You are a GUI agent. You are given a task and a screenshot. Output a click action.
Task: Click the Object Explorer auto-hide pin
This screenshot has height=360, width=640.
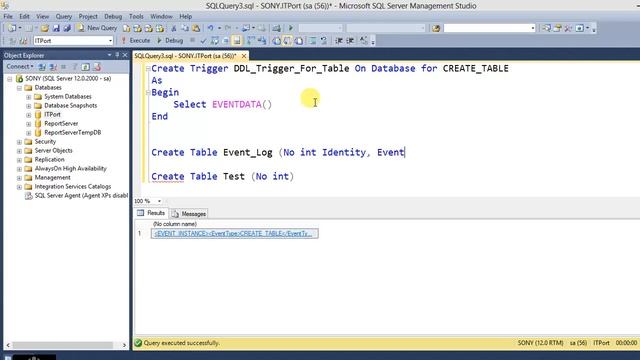117,55
